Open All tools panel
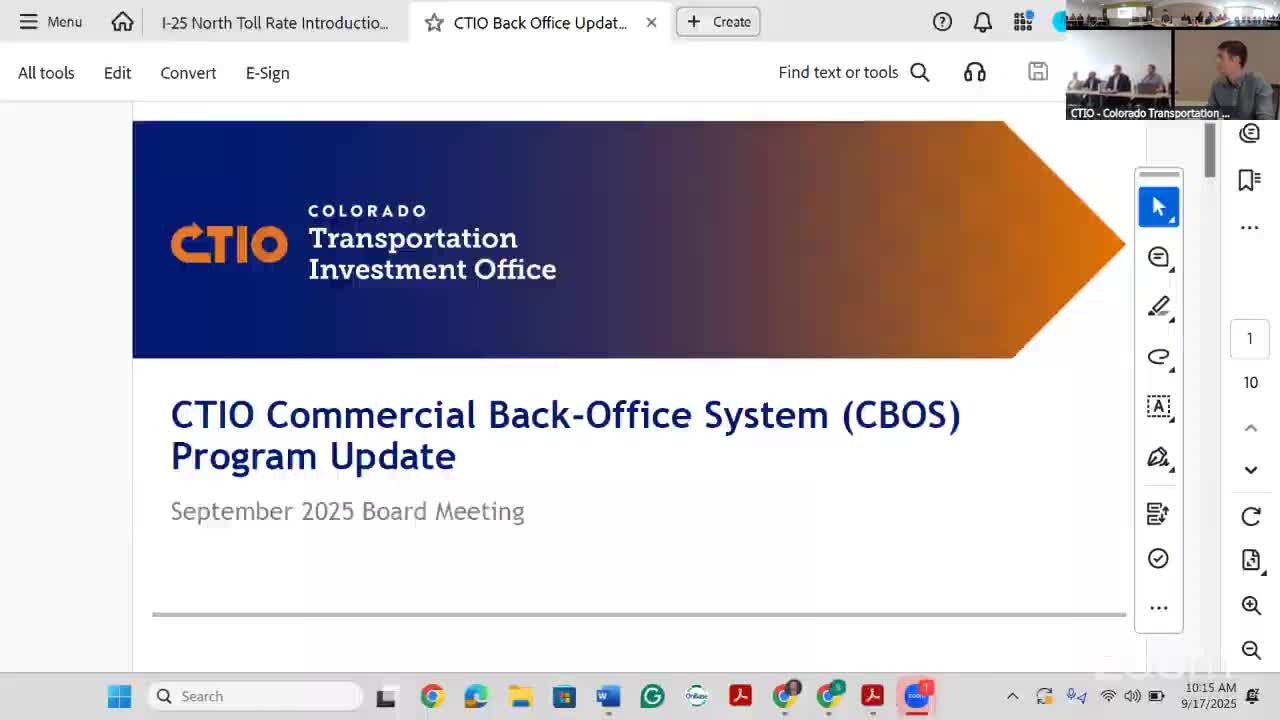1280x720 pixels. (x=46, y=73)
